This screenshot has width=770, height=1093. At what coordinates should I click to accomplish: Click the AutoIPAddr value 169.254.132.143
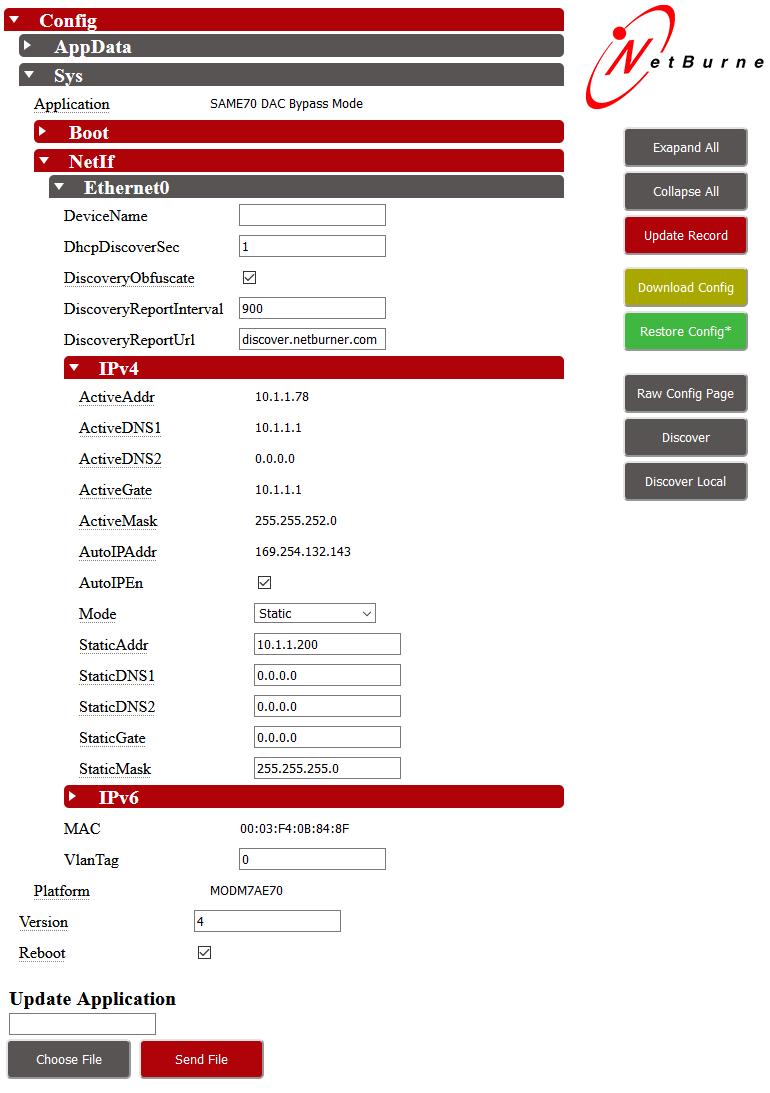[x=303, y=551]
